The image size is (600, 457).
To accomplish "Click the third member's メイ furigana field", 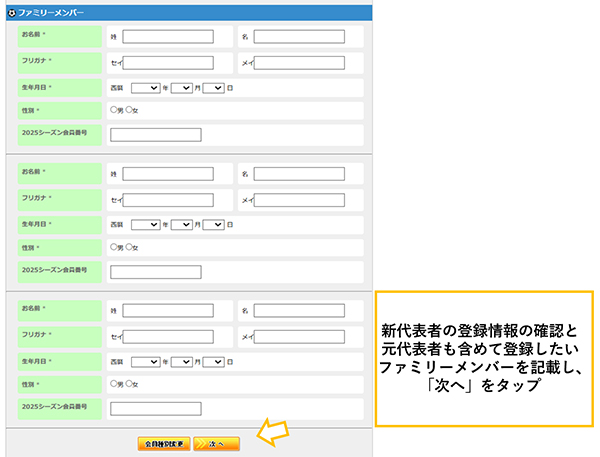I will [299, 335].
